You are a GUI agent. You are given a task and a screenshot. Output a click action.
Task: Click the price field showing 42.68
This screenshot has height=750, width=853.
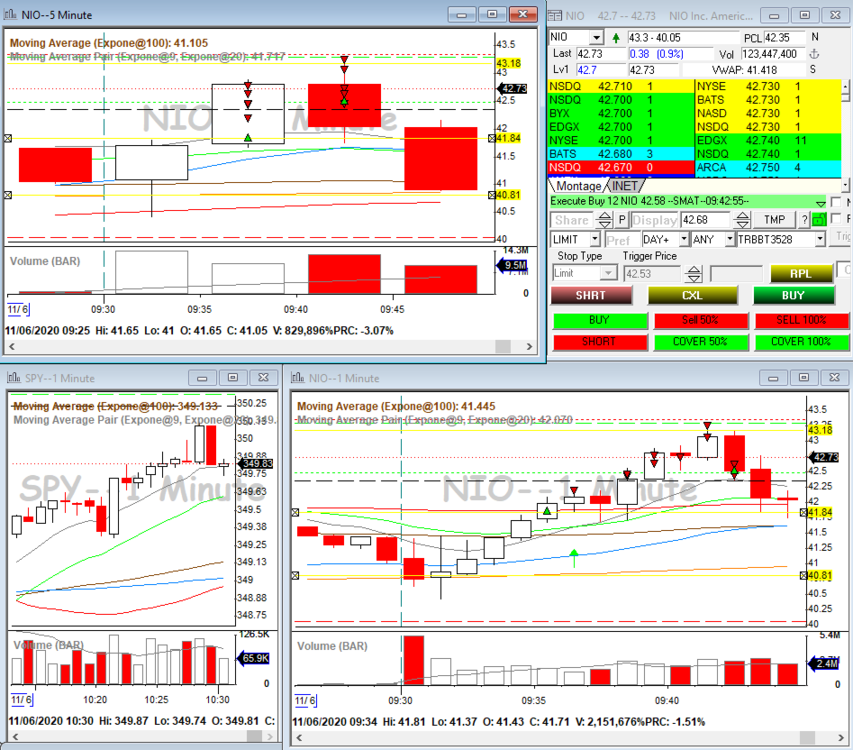tap(706, 220)
